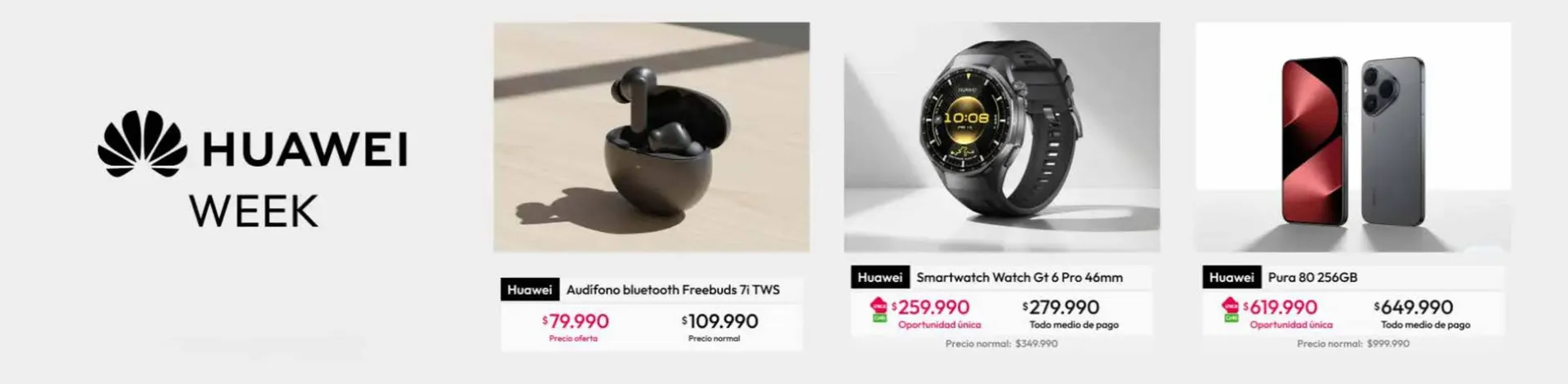Open the Freebuds 7i earbuds product image
This screenshot has width=1568, height=384.
(x=652, y=137)
